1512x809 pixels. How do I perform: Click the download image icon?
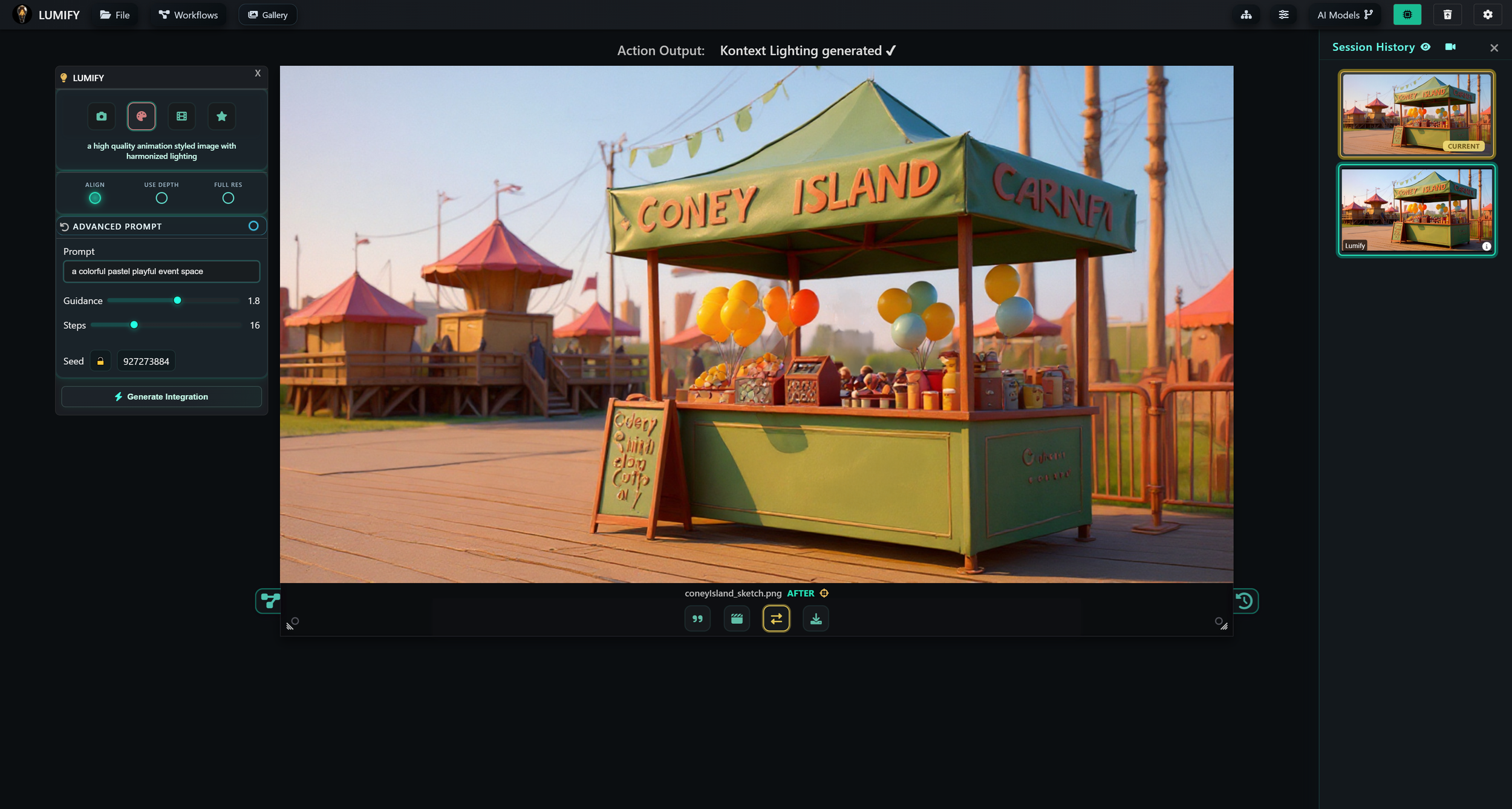pyautogui.click(x=815, y=618)
